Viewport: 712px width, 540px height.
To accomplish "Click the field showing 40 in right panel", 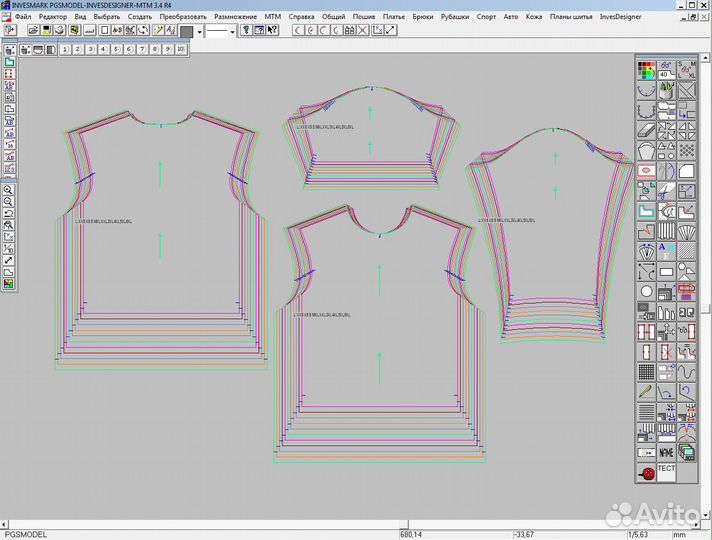I will pos(664,74).
